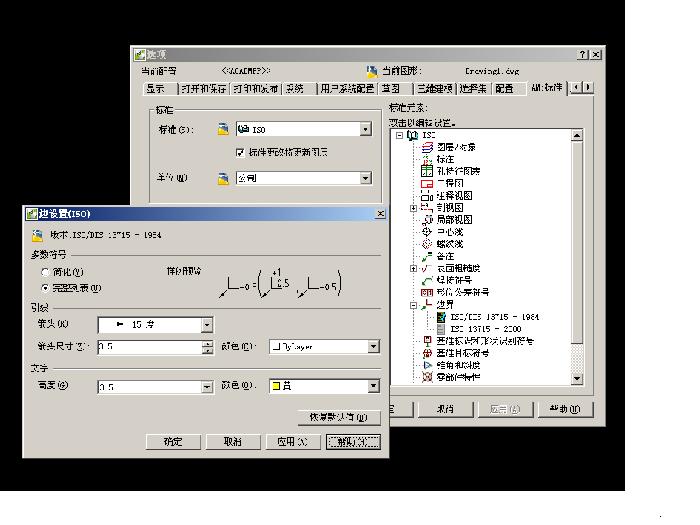
Task: Click drawing icon beside the 标准 (S) dropdown
Action: (x=223, y=129)
